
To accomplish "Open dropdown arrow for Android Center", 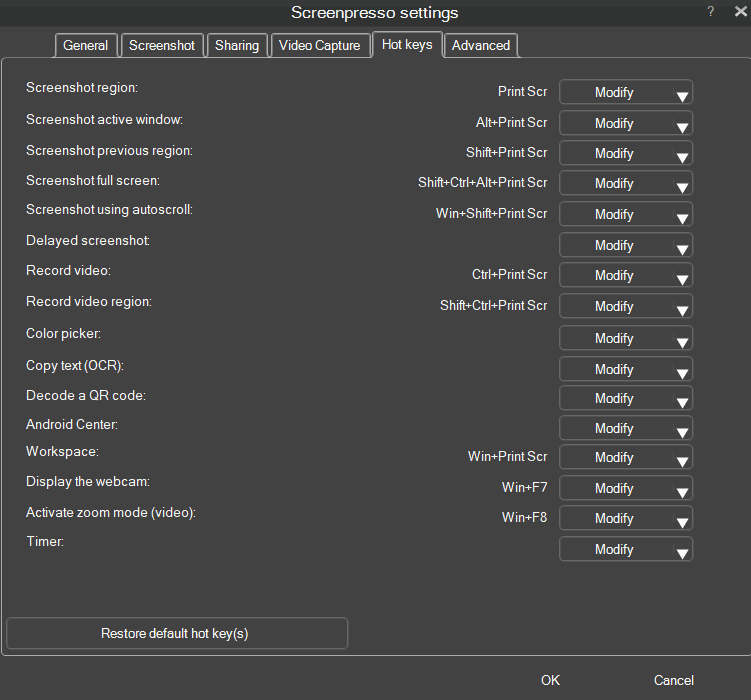I will (x=683, y=433).
